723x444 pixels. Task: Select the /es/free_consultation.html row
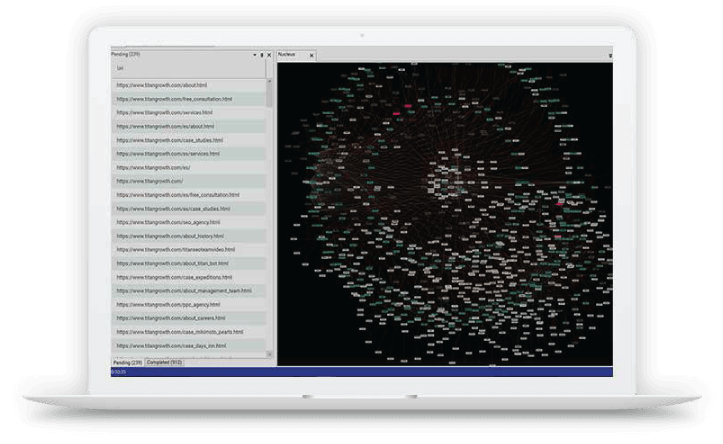point(188,195)
